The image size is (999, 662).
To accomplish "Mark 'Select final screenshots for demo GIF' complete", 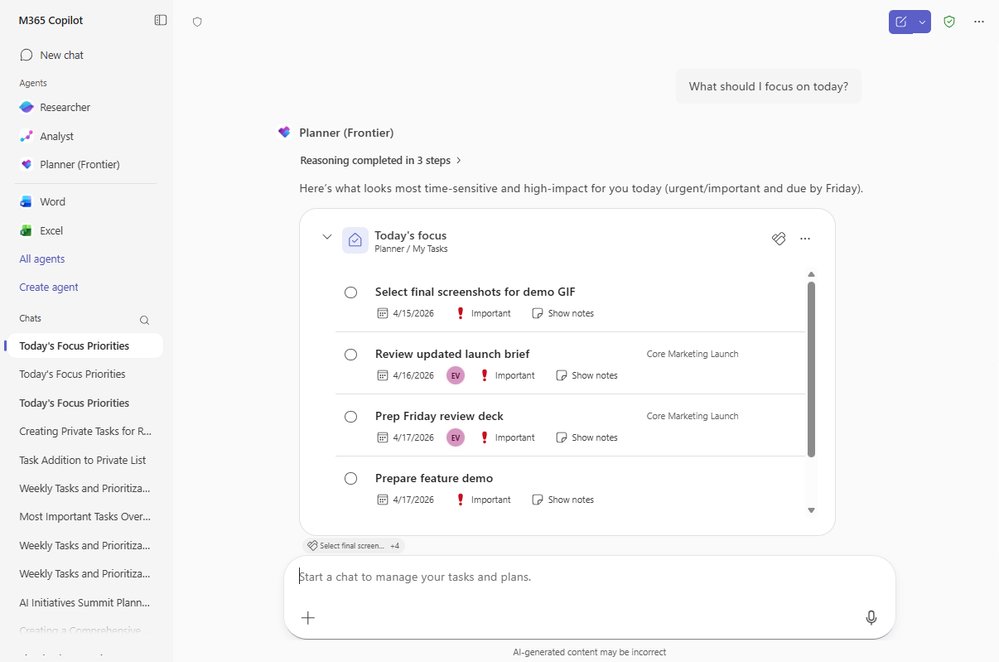I will click(351, 292).
